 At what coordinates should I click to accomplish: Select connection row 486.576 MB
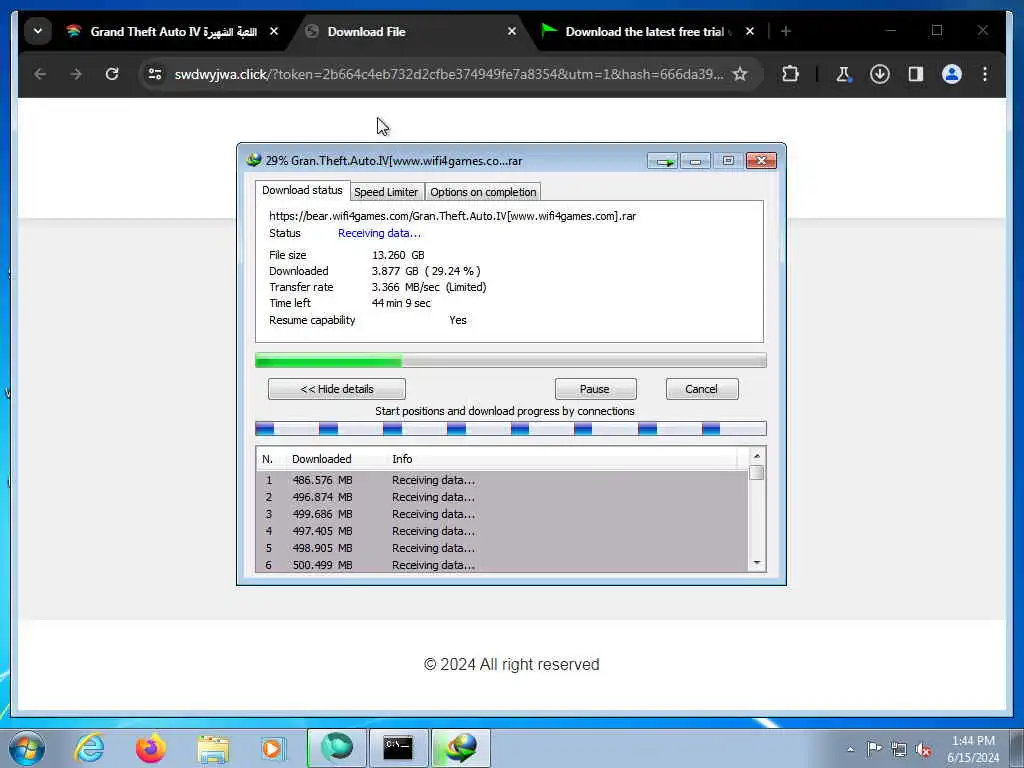click(502, 480)
